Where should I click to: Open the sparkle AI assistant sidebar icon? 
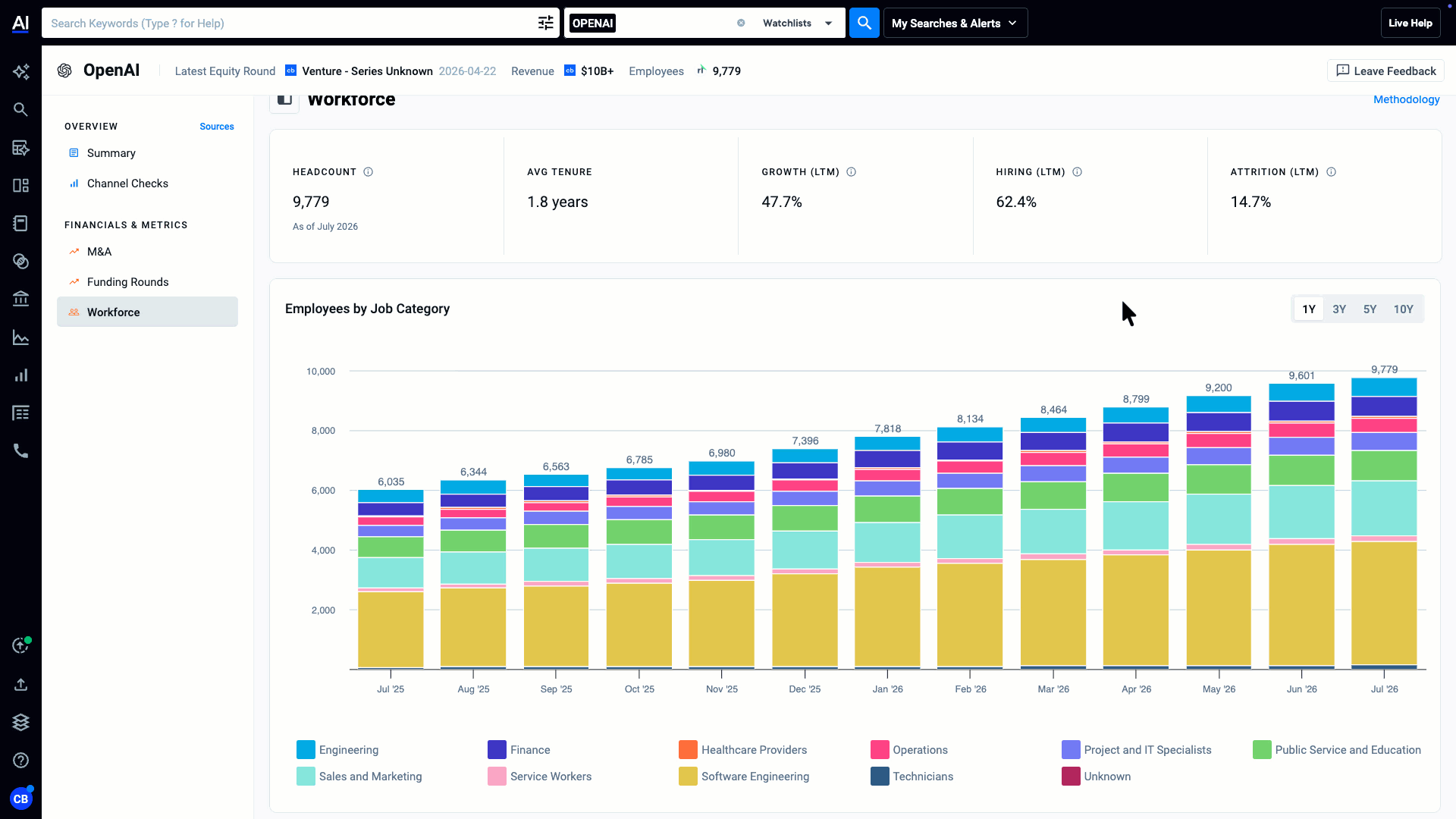[x=20, y=71]
